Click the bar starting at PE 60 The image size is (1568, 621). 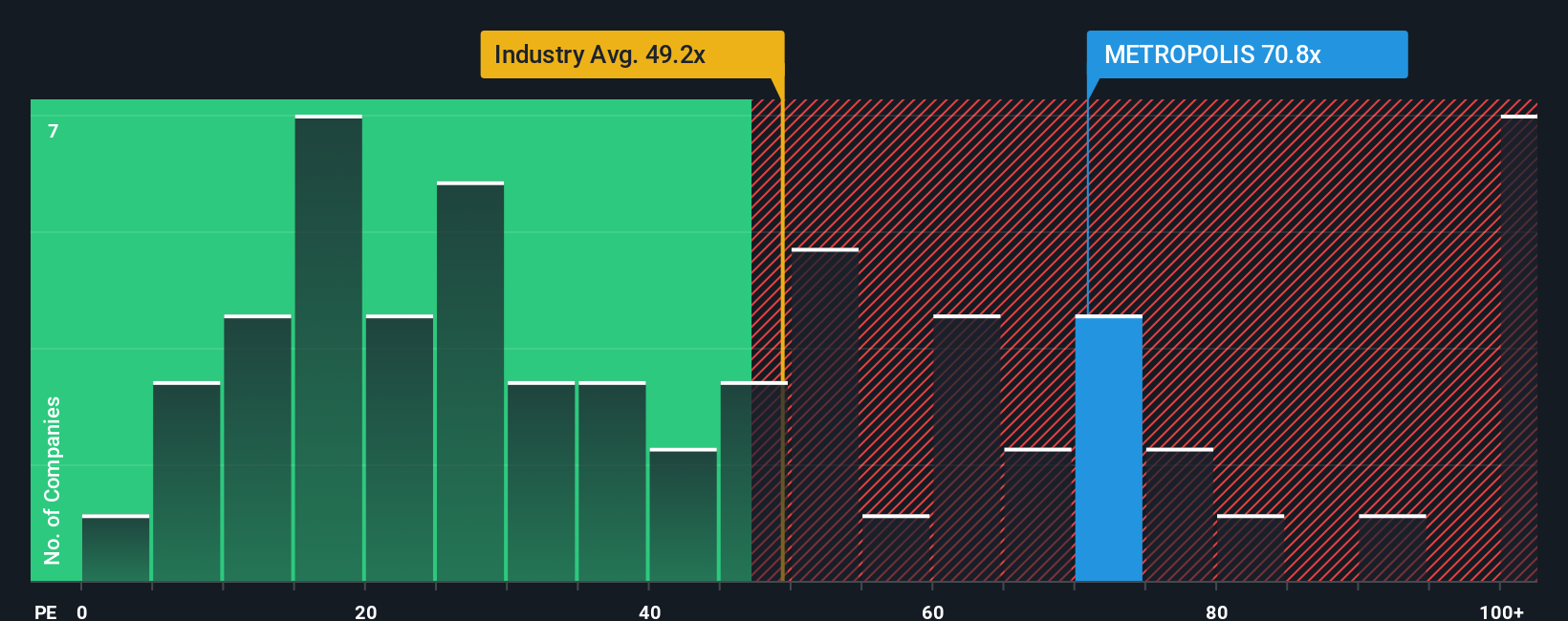click(967, 448)
